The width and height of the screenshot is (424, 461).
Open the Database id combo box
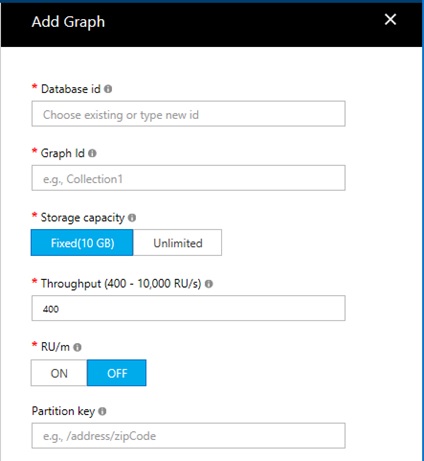(x=188, y=114)
